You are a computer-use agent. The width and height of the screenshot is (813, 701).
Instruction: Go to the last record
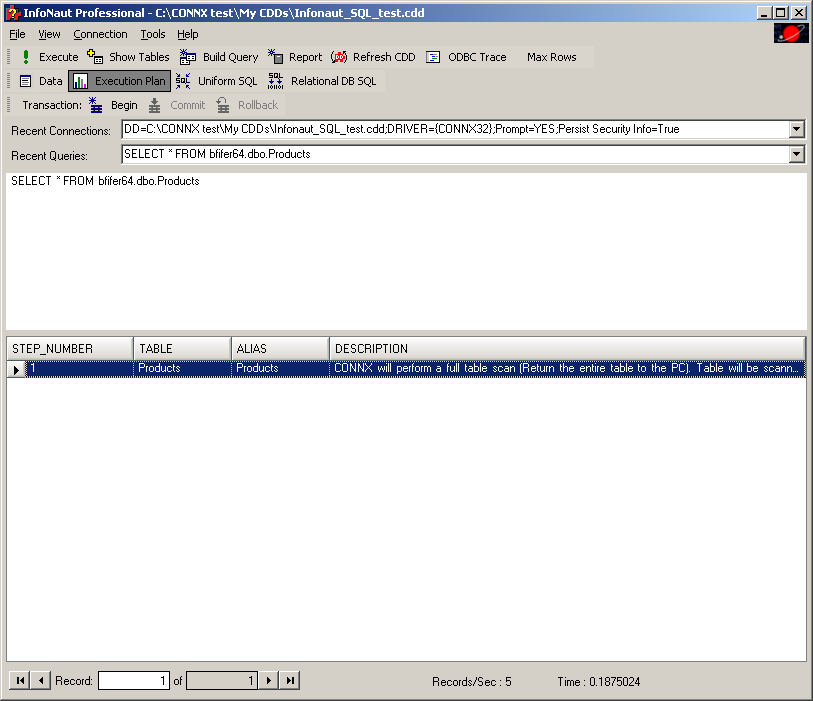click(289, 681)
